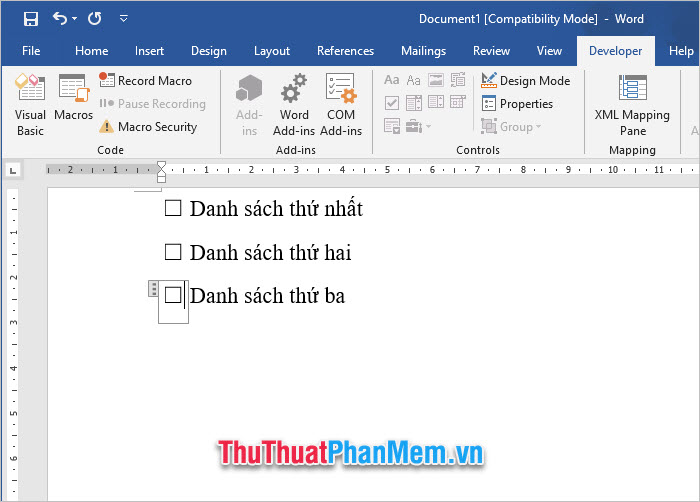Start Record Macro

click(x=146, y=81)
